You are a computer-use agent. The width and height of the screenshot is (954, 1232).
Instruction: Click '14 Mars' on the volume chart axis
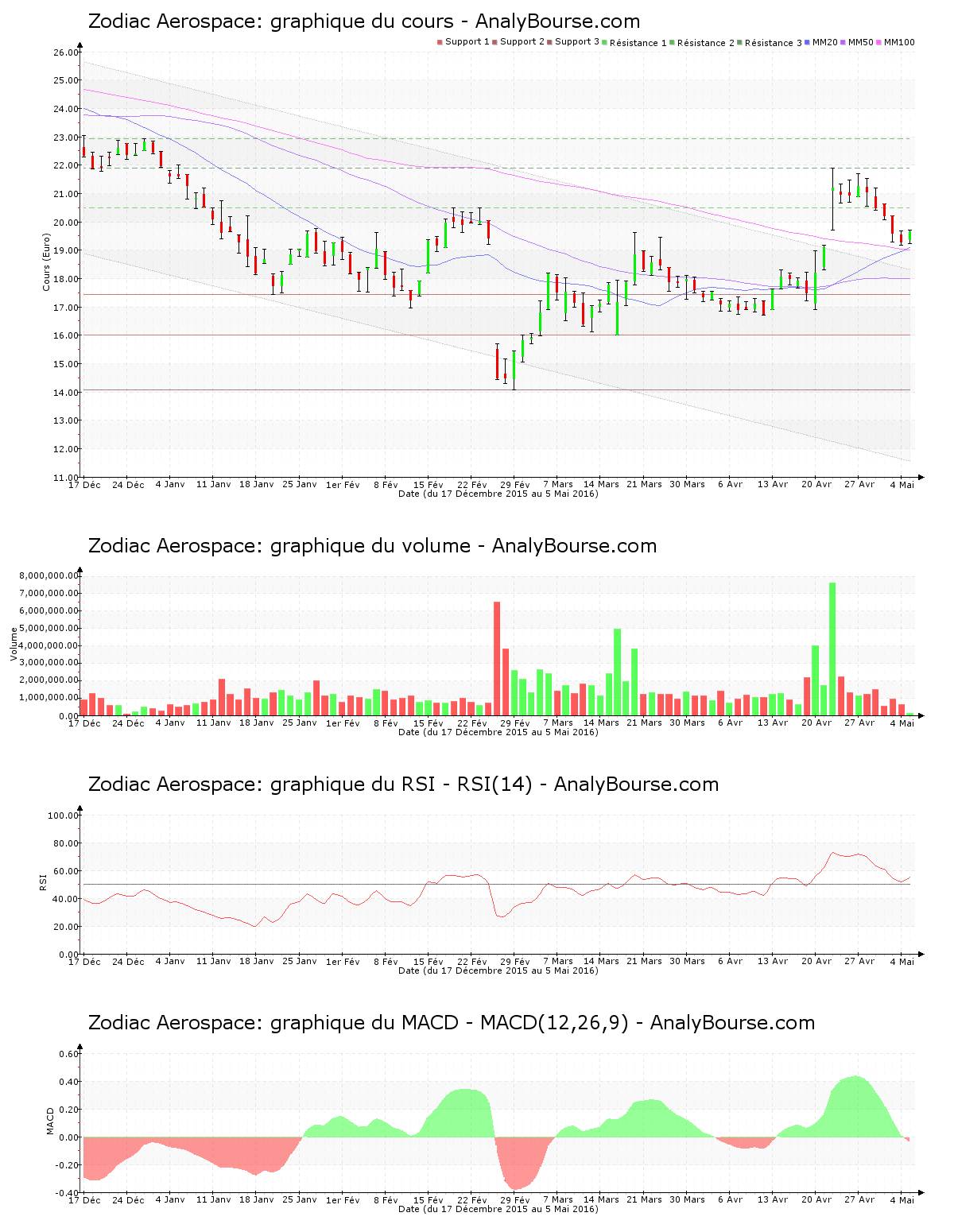(x=601, y=723)
